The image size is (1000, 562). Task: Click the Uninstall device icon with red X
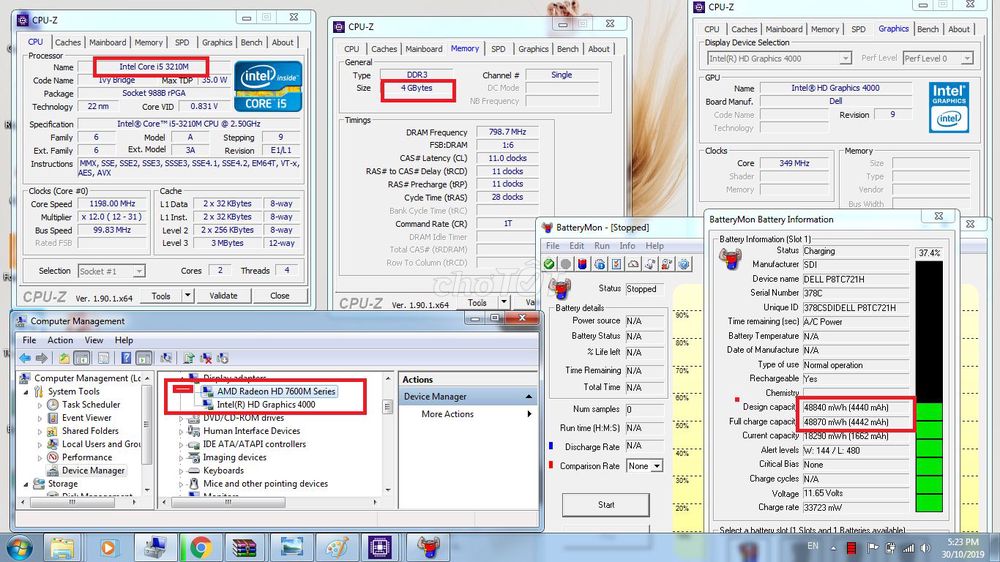[x=205, y=358]
